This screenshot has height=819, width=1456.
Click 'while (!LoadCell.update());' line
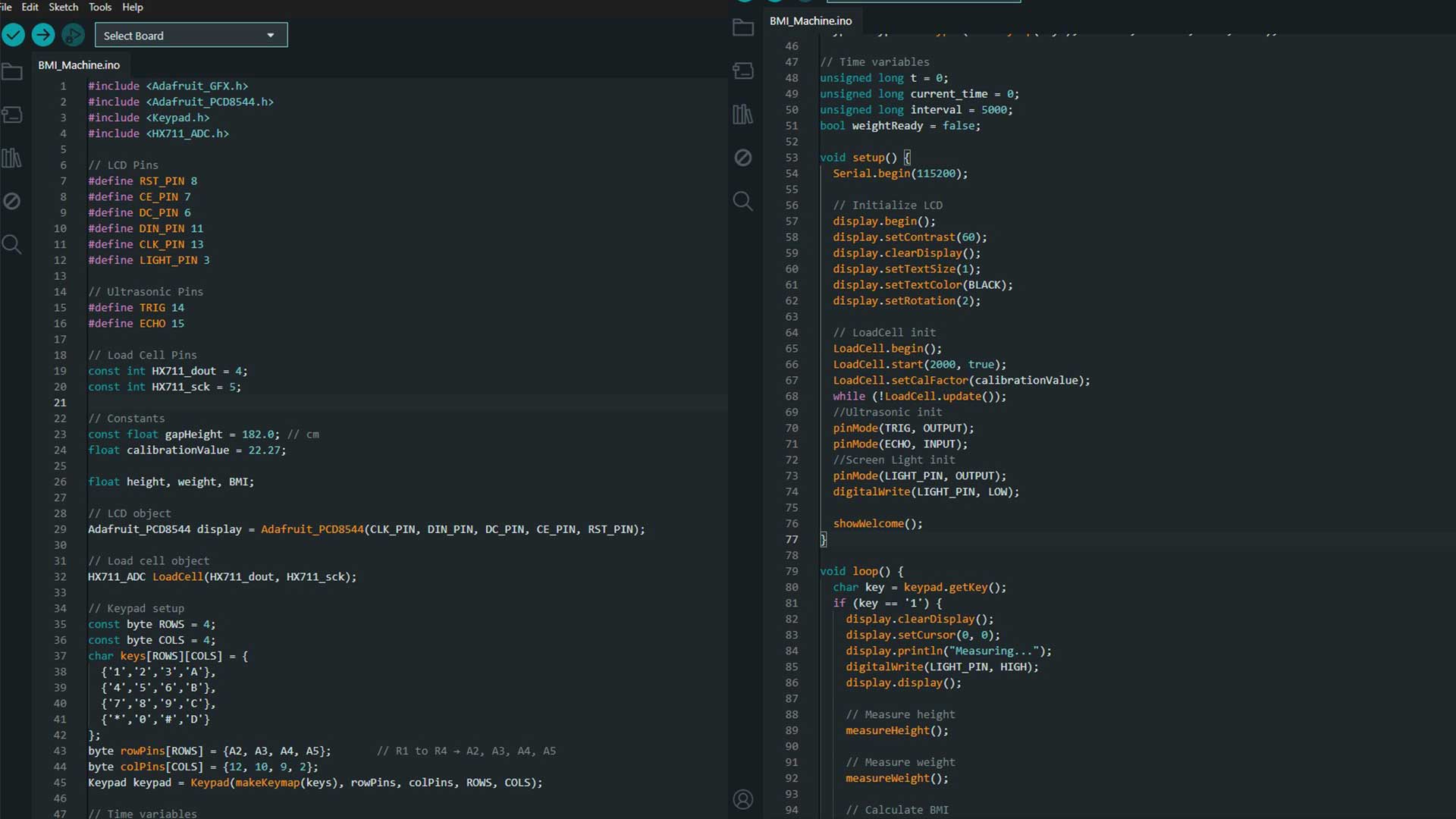click(x=920, y=397)
